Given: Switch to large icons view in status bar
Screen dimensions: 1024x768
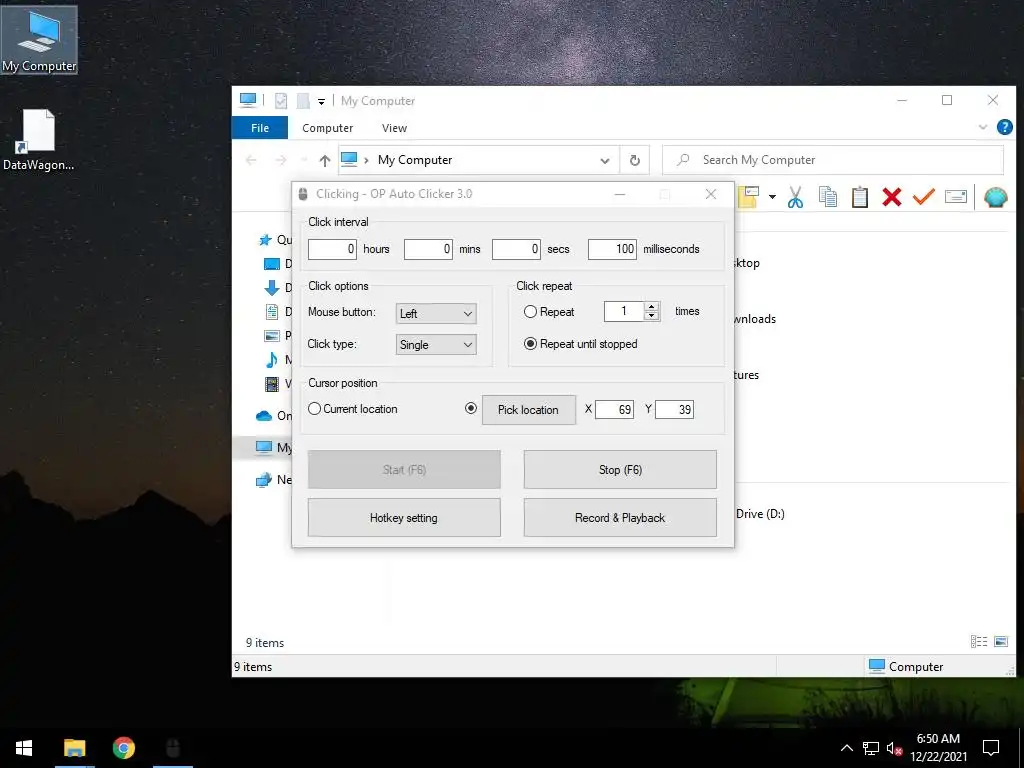Looking at the screenshot, I should (x=1000, y=641).
